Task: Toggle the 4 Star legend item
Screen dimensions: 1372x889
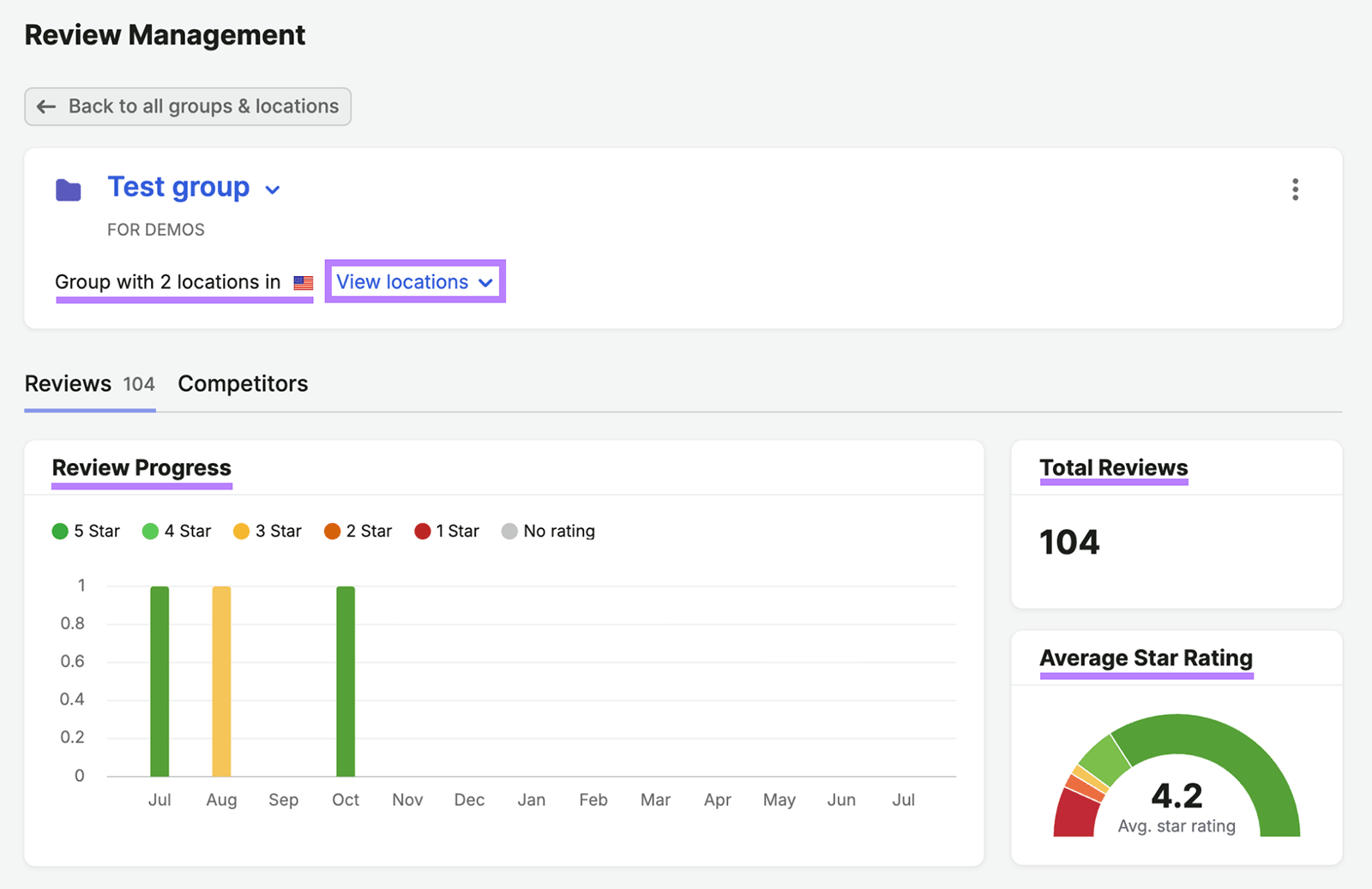Action: pyautogui.click(x=177, y=531)
